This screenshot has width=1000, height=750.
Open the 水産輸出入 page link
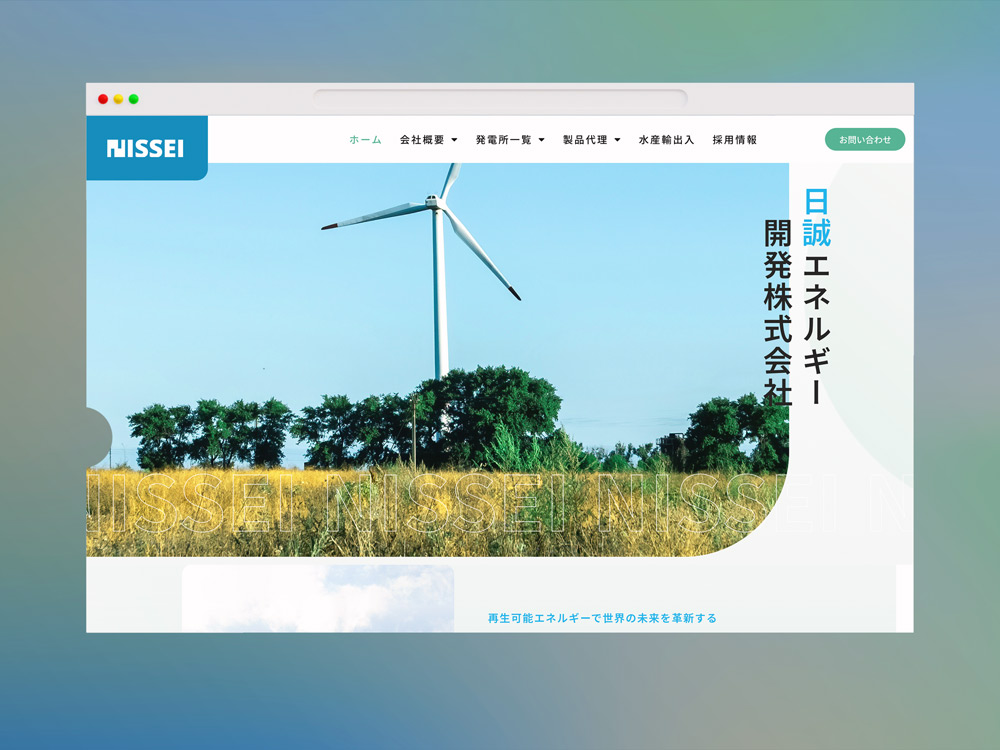point(666,140)
